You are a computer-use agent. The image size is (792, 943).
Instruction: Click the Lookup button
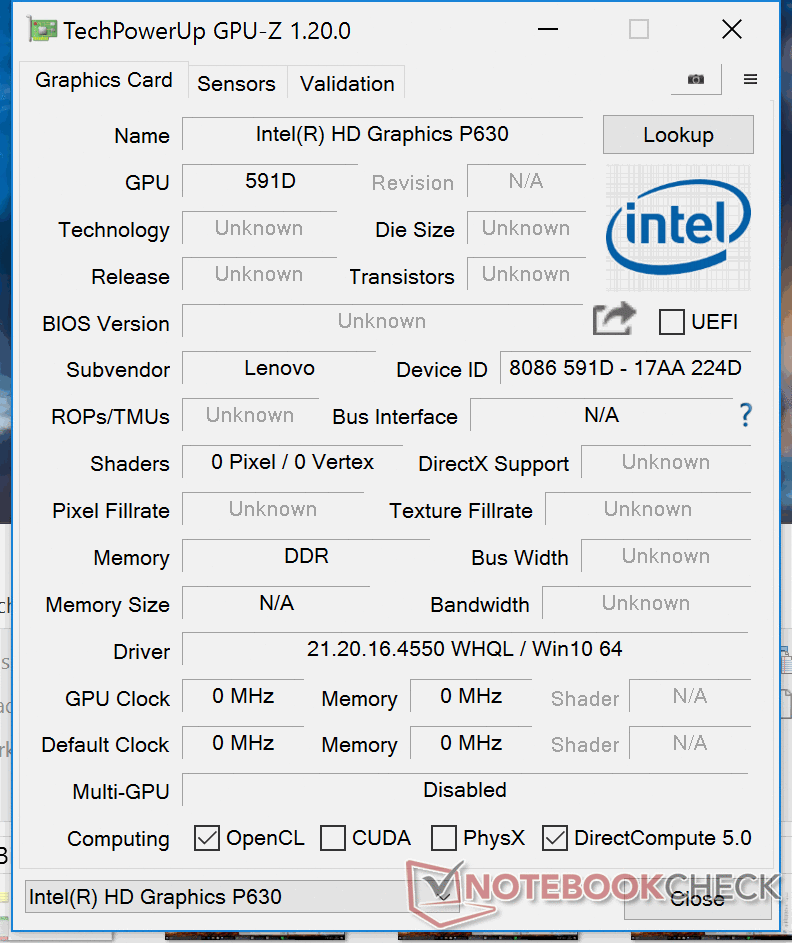click(x=678, y=135)
